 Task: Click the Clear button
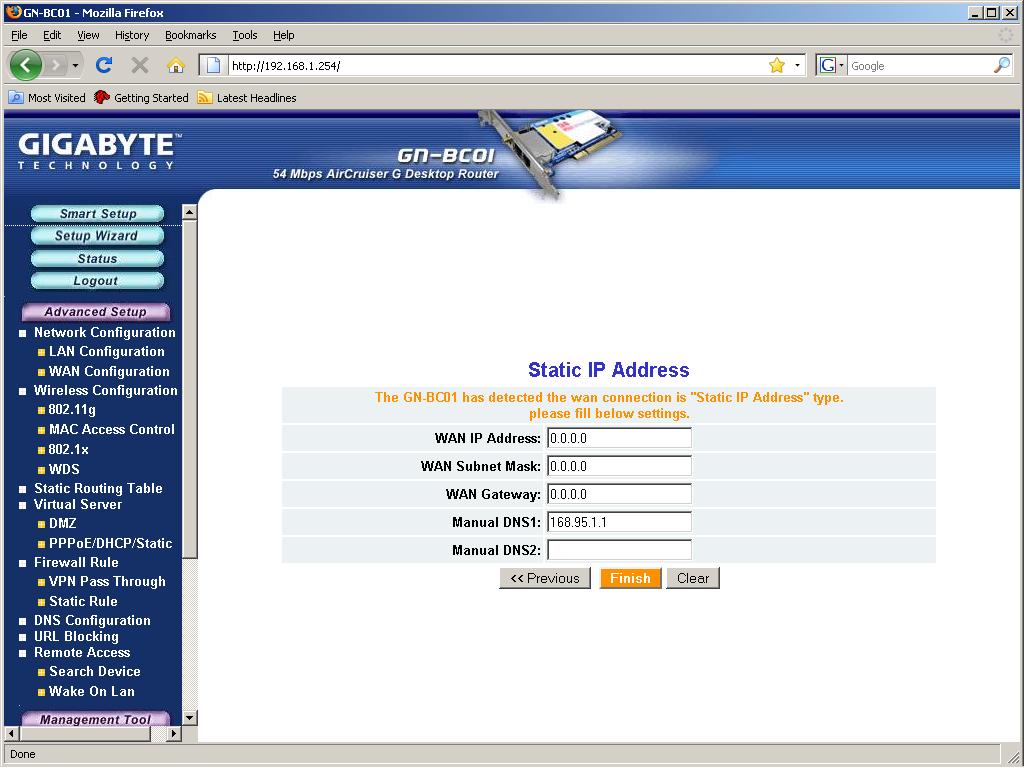click(x=693, y=579)
